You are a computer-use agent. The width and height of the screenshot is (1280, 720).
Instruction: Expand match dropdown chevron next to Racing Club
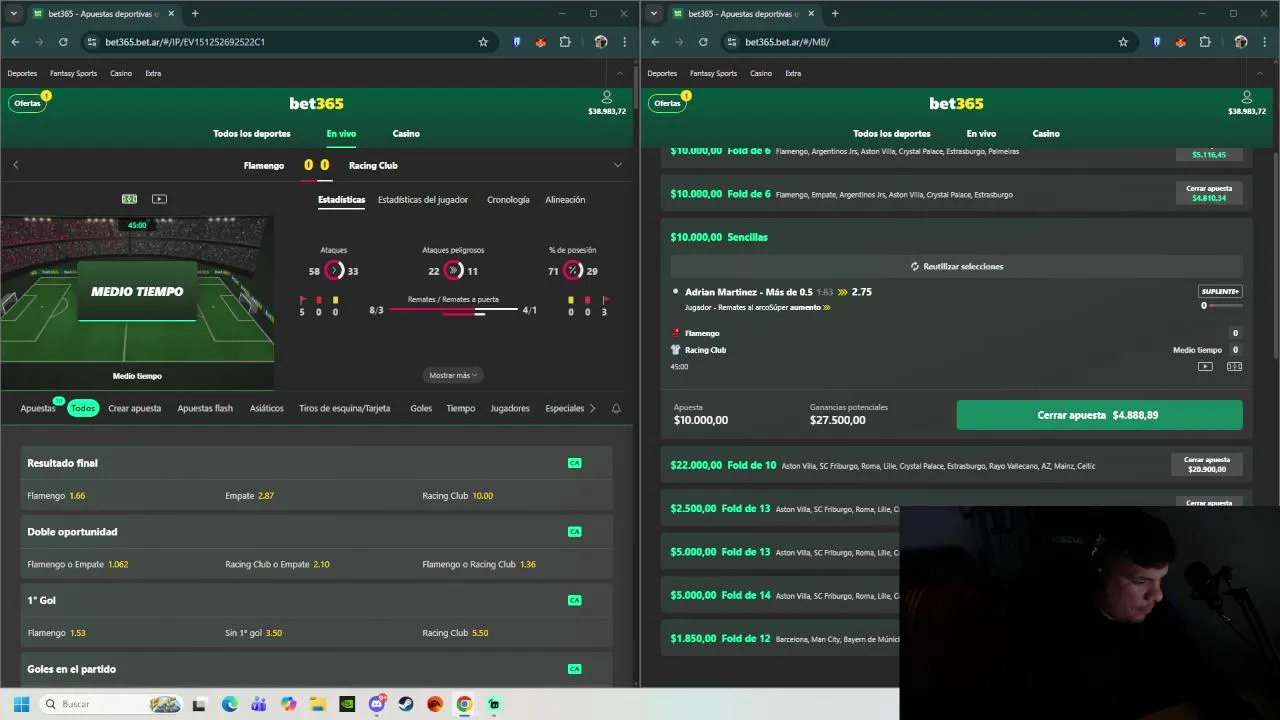617,165
